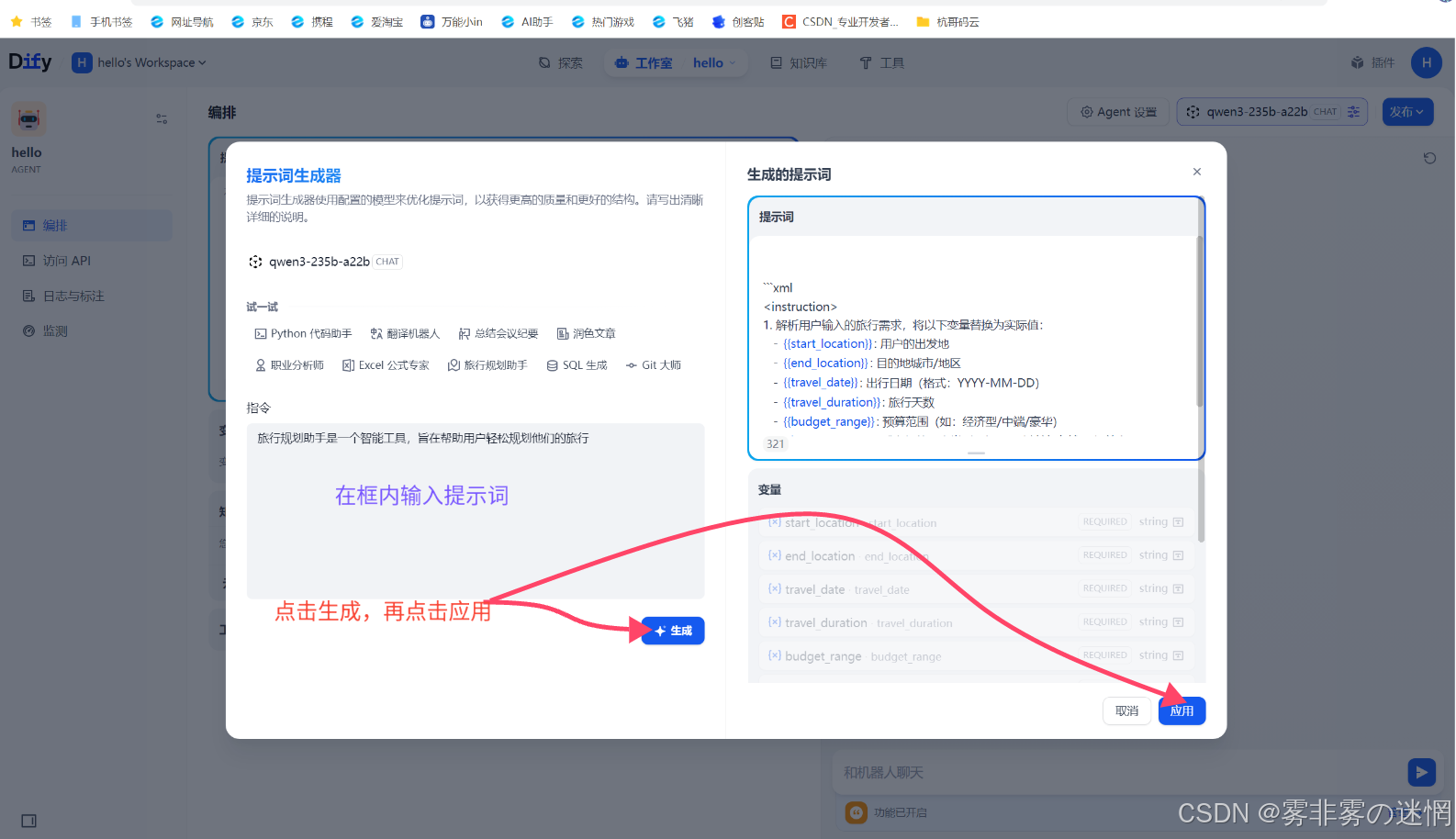The width and height of the screenshot is (1456, 839).
Task: Select 访问 API in the sidebar
Action: (x=91, y=261)
